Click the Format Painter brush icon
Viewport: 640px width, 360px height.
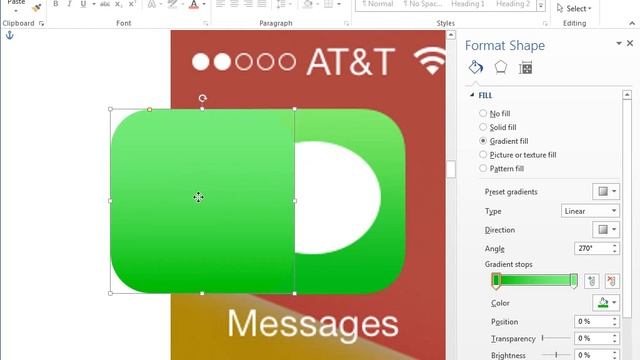point(37,7)
